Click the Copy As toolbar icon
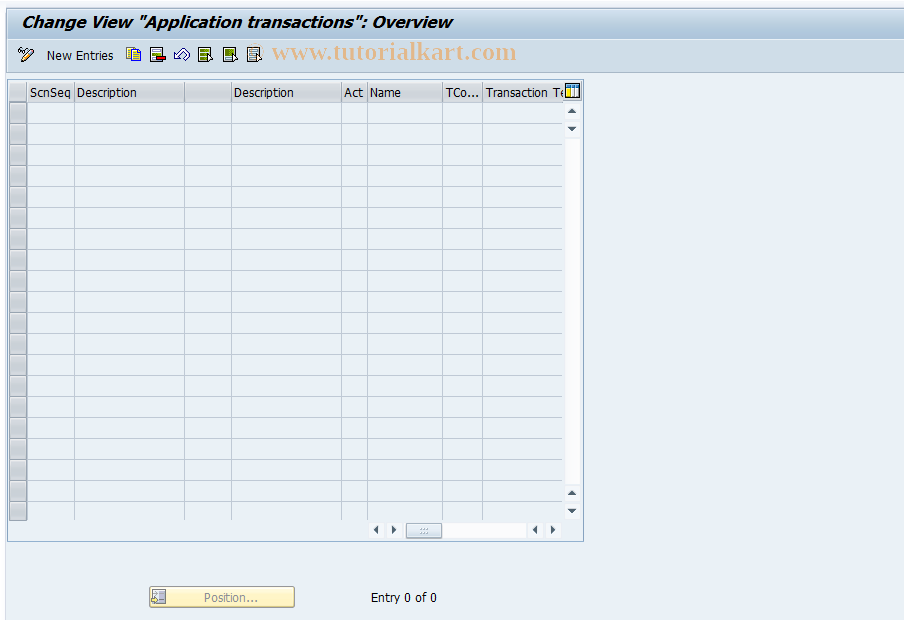The width and height of the screenshot is (904, 620). click(x=134, y=55)
